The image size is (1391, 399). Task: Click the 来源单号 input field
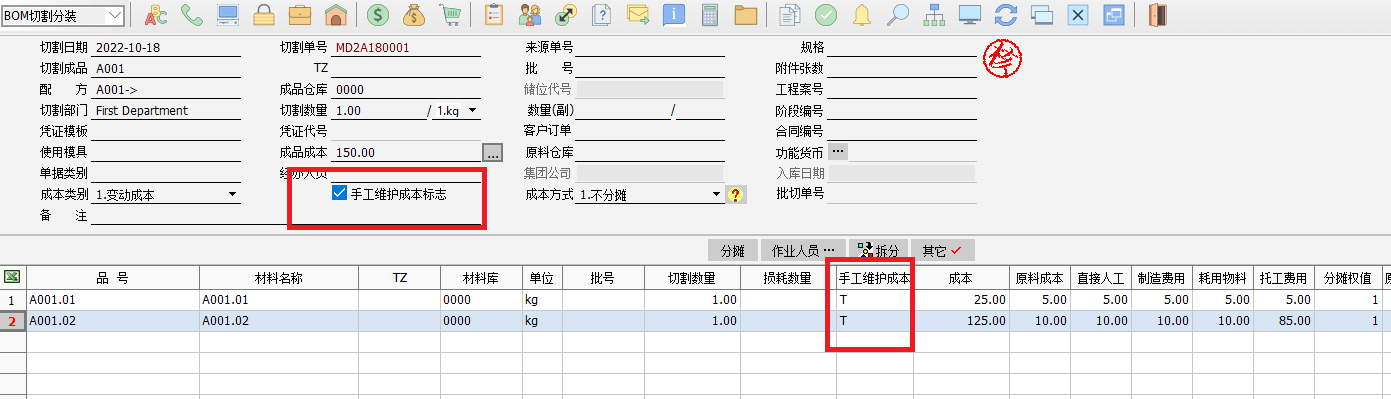[x=650, y=48]
